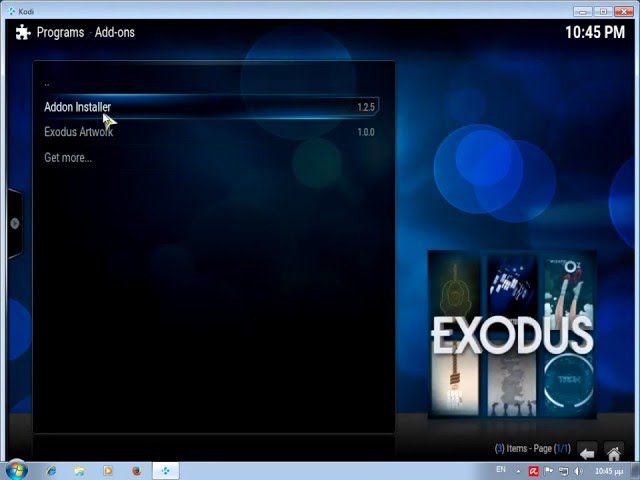Click the network connection tray icon
Screen dimensions: 640x480
(563, 471)
